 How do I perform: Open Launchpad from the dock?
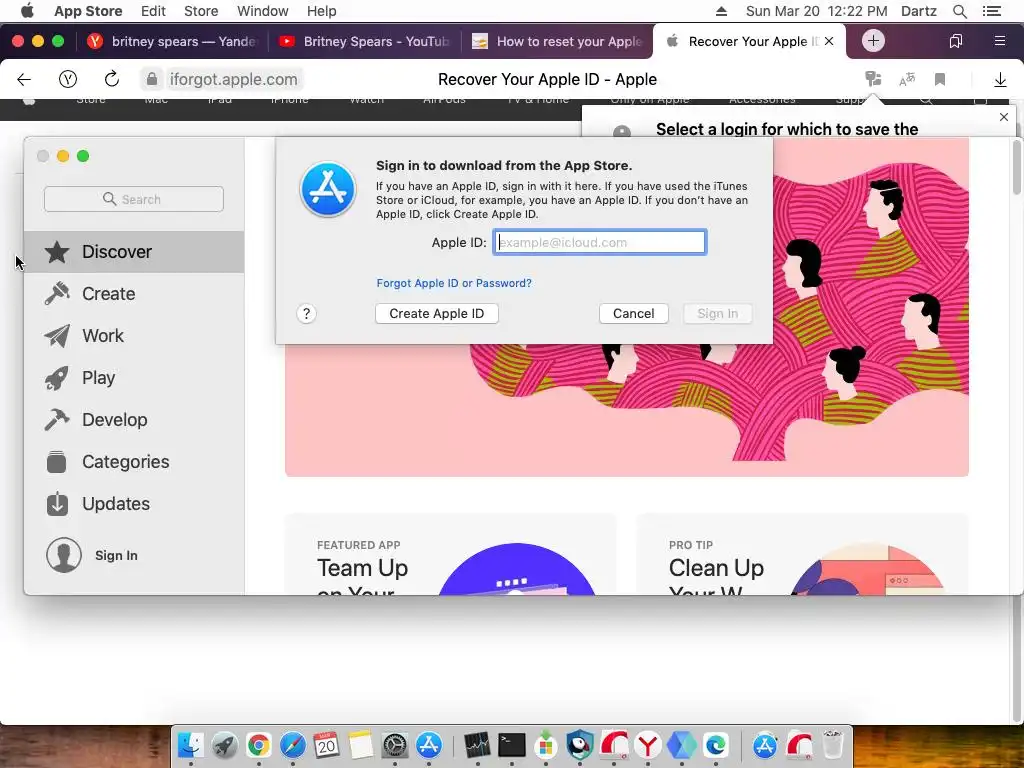tap(225, 744)
